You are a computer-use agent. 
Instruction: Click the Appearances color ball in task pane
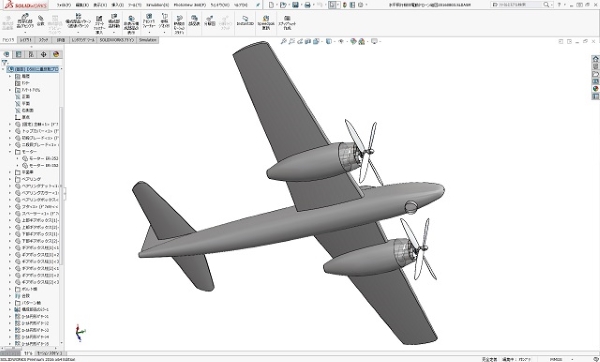(x=595, y=88)
